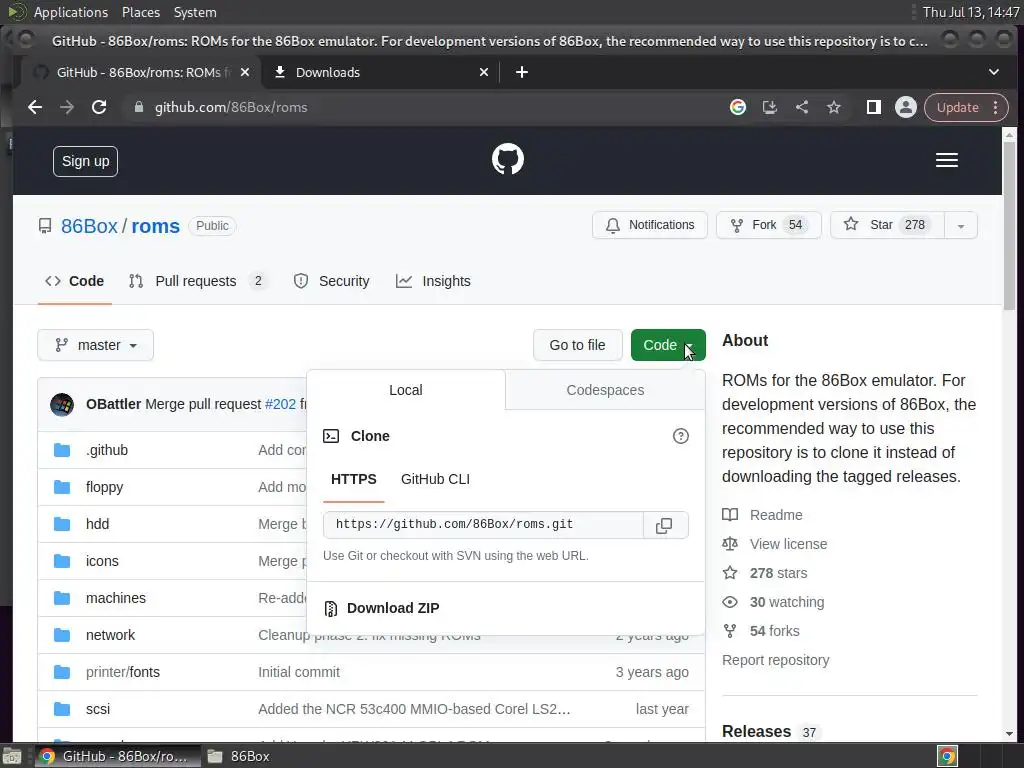
Task: Click the Chrome icon in the bottom-right tray
Action: click(947, 756)
